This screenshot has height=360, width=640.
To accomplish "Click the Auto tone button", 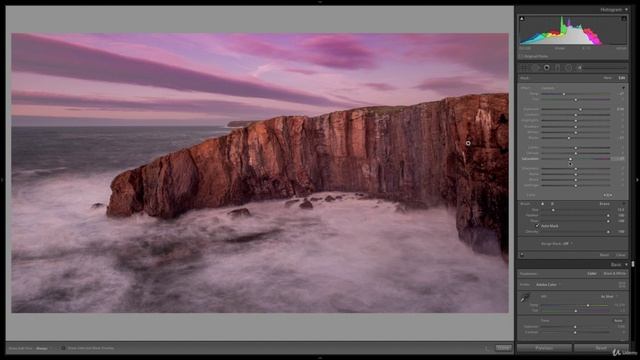I will [618, 321].
